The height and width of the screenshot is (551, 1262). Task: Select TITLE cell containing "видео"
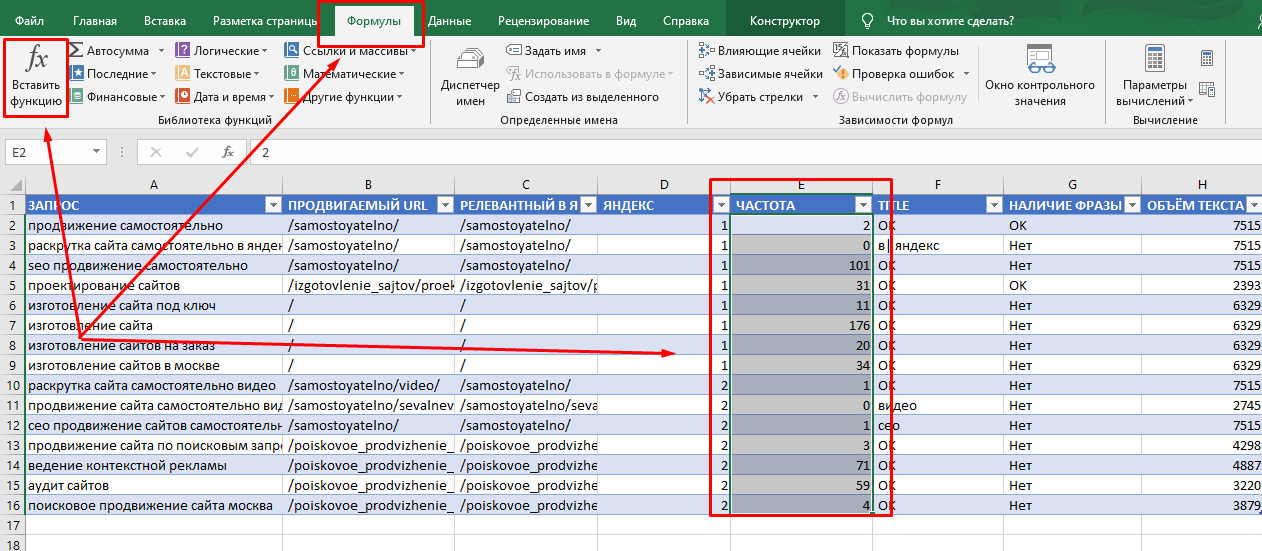point(938,405)
